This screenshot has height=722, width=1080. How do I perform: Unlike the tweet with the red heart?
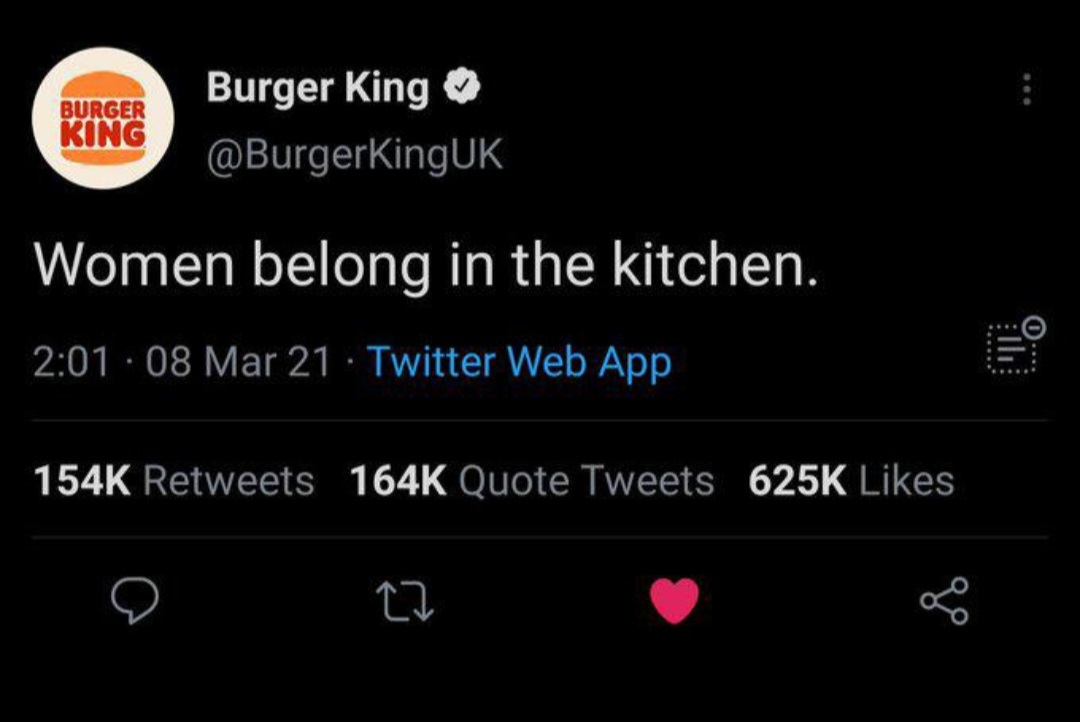[674, 602]
